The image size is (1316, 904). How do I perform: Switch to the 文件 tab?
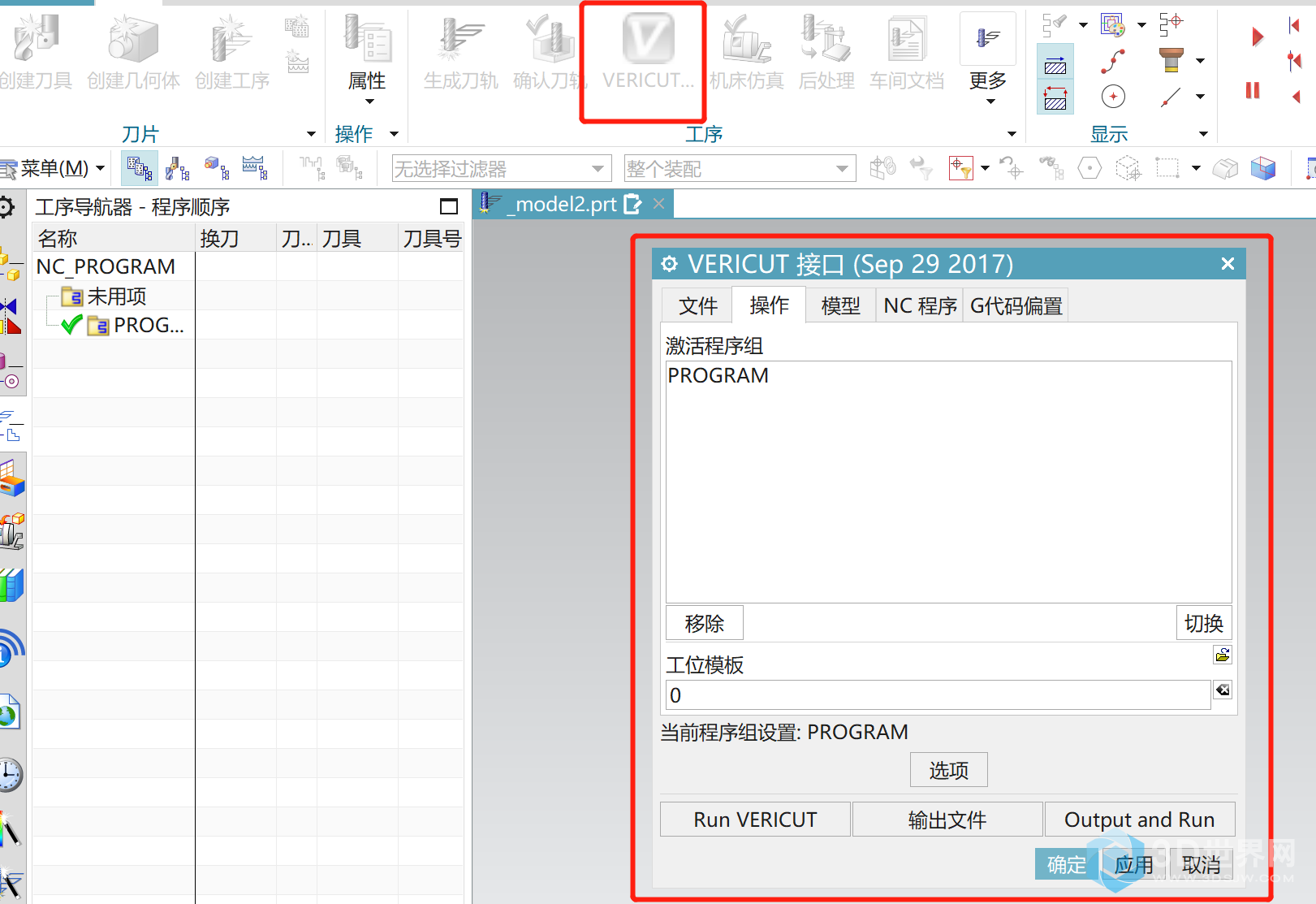(698, 305)
